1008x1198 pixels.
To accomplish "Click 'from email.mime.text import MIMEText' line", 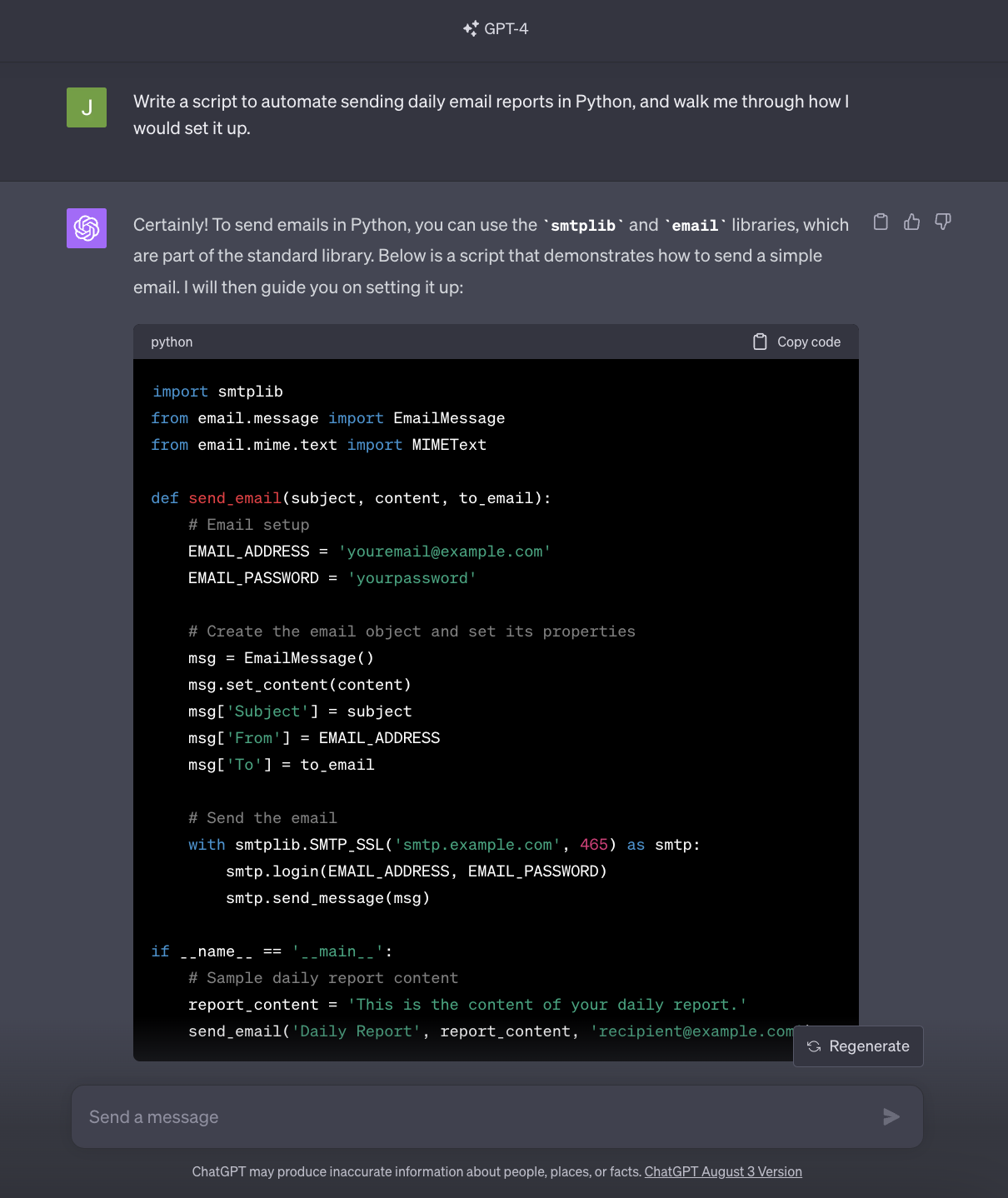I will coord(319,445).
